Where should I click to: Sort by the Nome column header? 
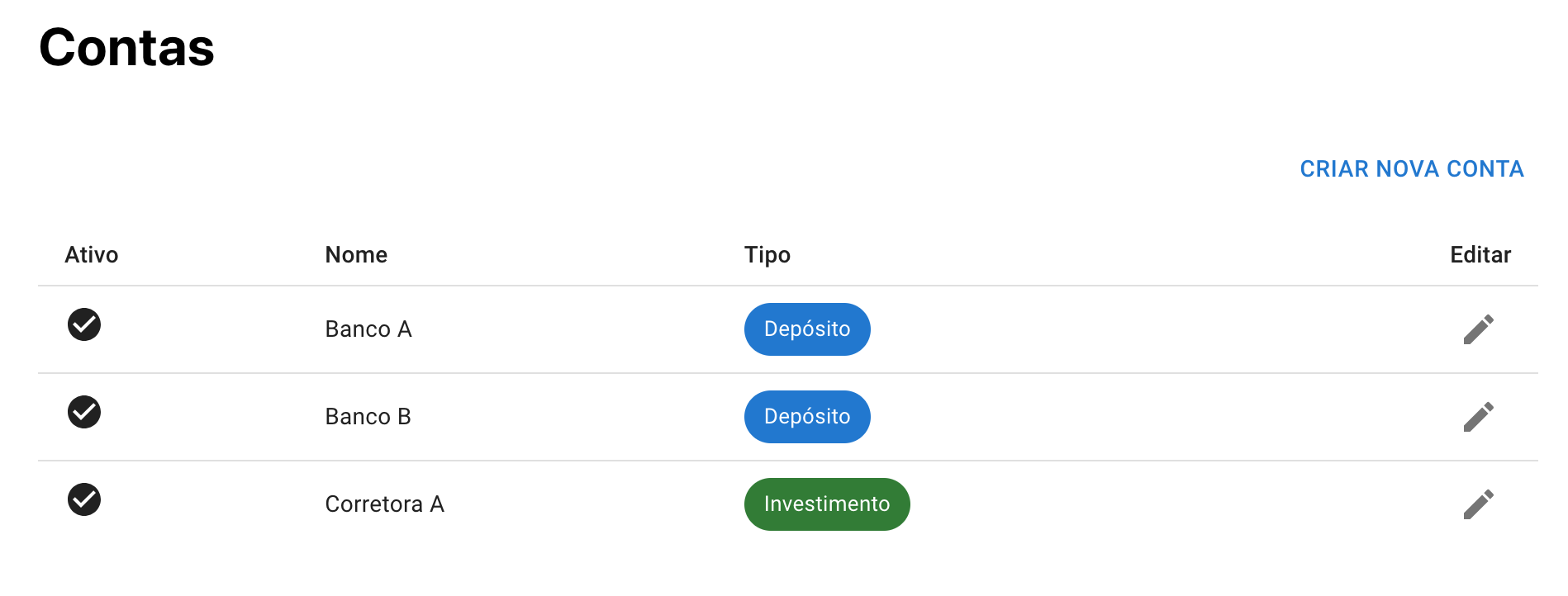click(x=356, y=255)
